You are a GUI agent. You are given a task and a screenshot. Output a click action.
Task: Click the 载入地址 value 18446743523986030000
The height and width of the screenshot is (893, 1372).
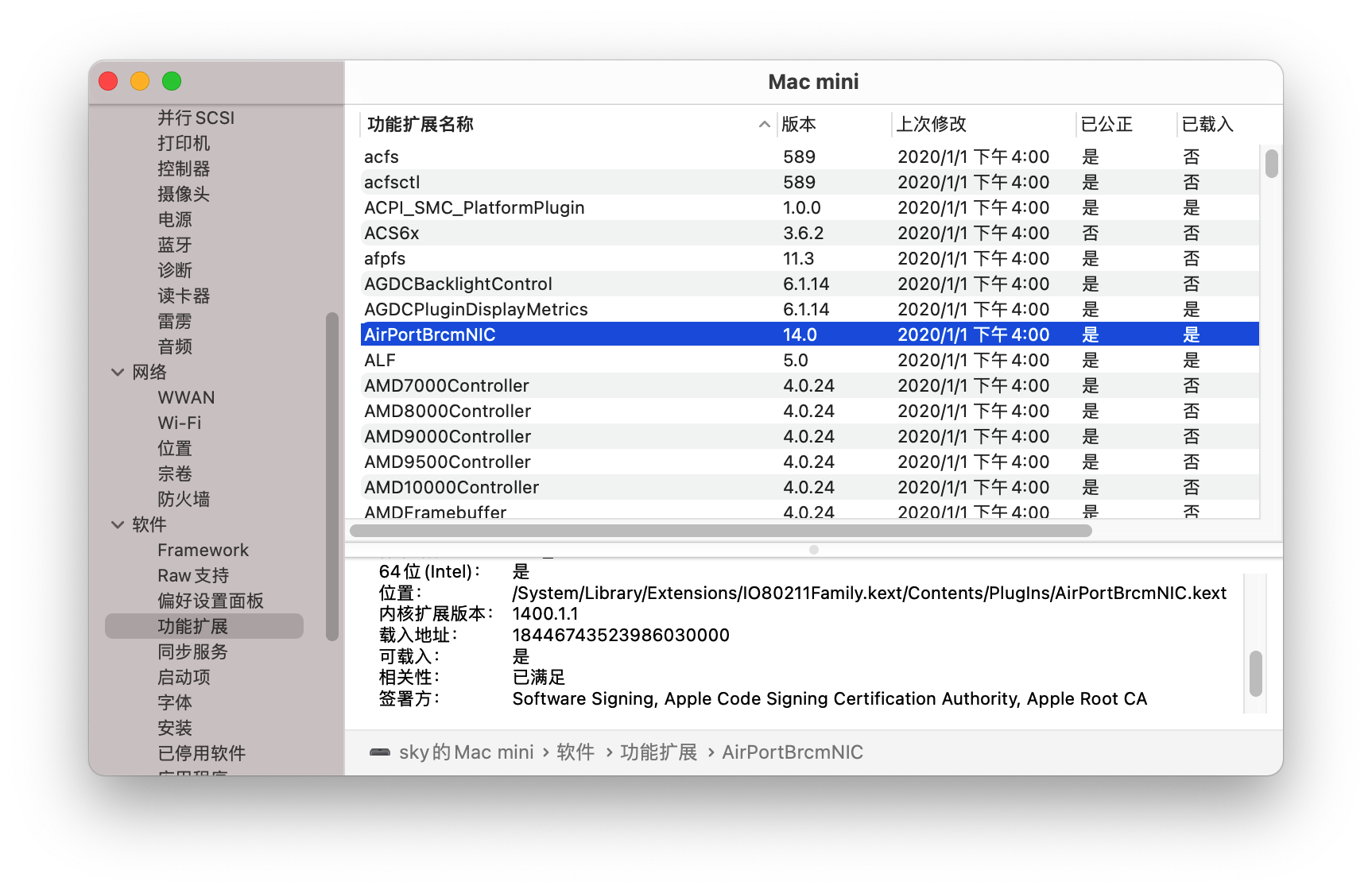click(621, 636)
